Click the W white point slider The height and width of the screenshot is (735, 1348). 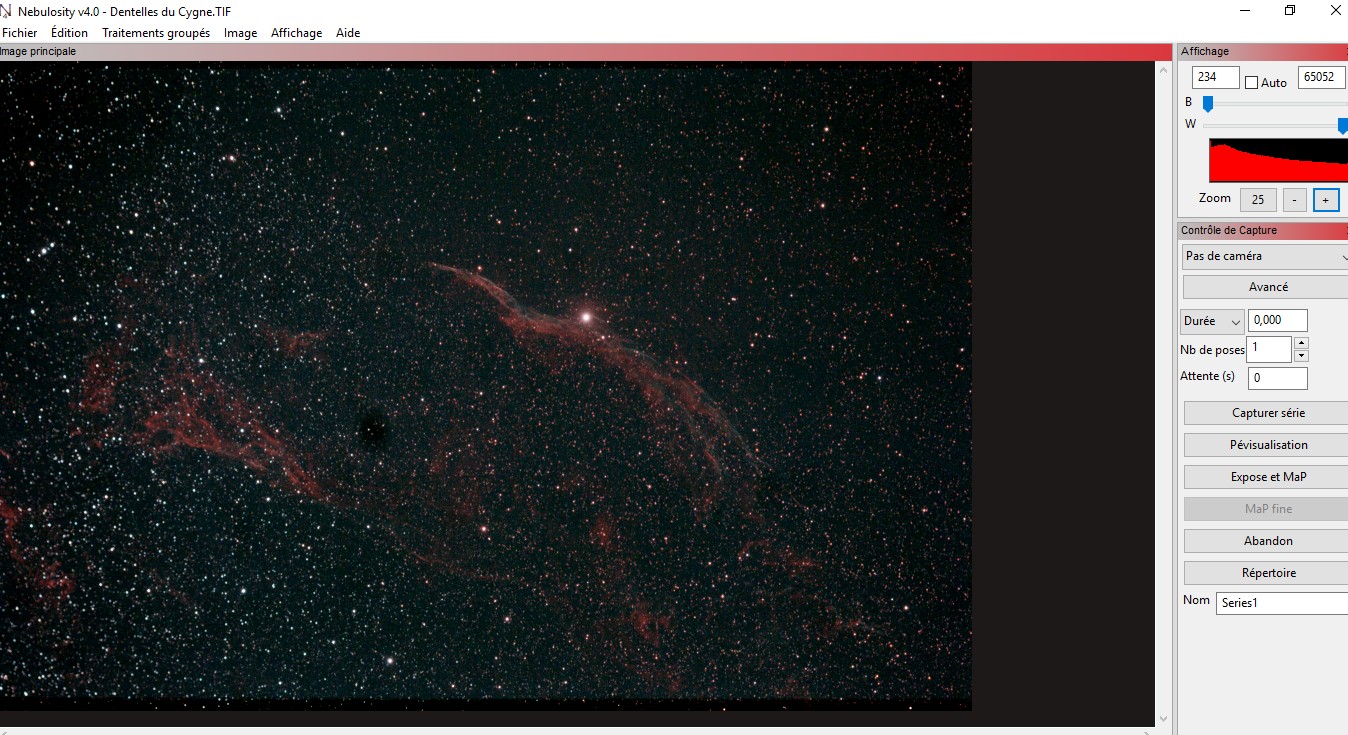(1343, 125)
